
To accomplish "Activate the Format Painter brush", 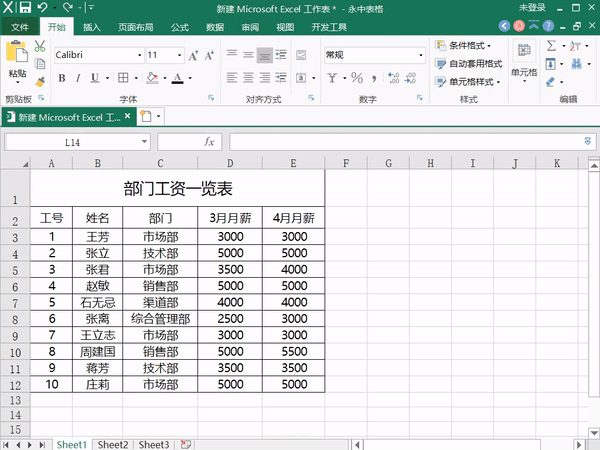I will tap(40, 81).
